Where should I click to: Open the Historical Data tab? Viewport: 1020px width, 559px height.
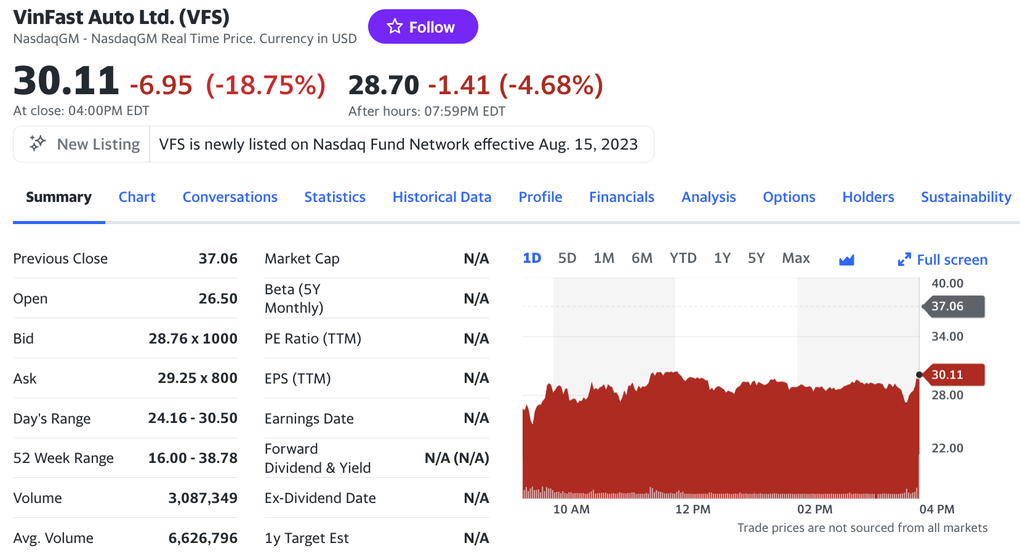tap(442, 197)
